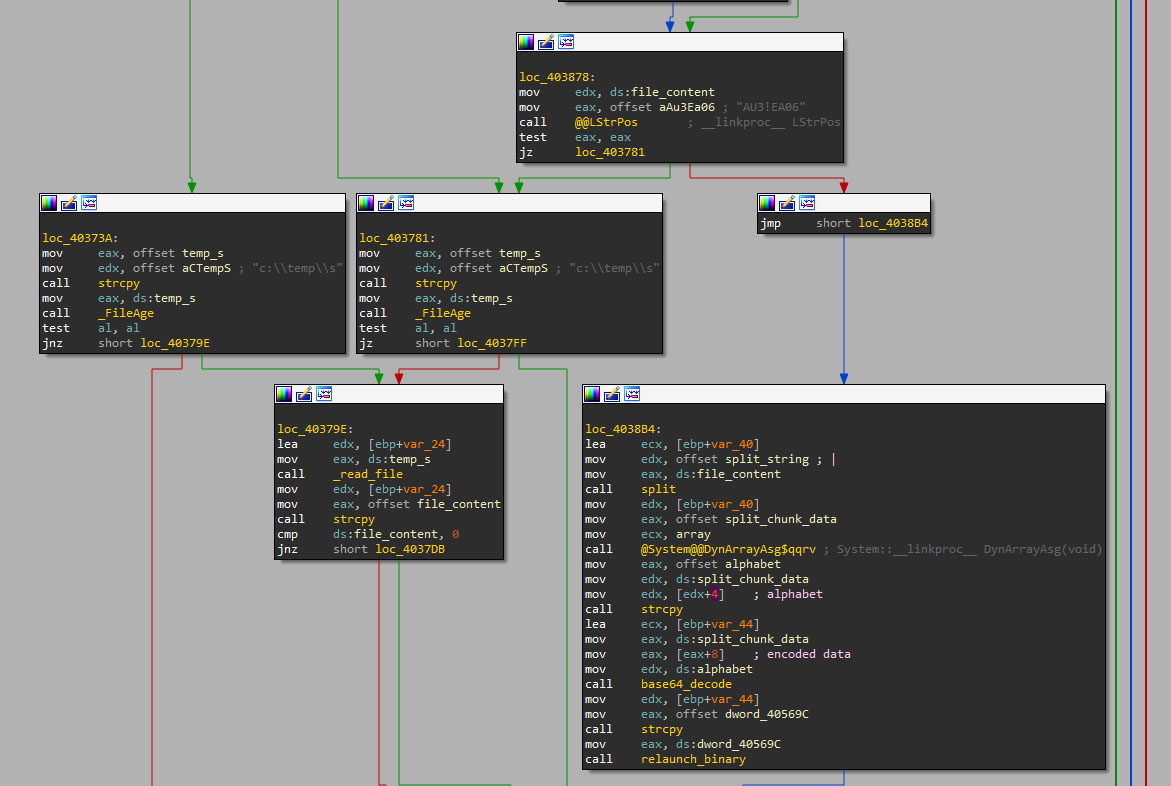
Task: Click the split_string operand
Action: [x=767, y=459]
